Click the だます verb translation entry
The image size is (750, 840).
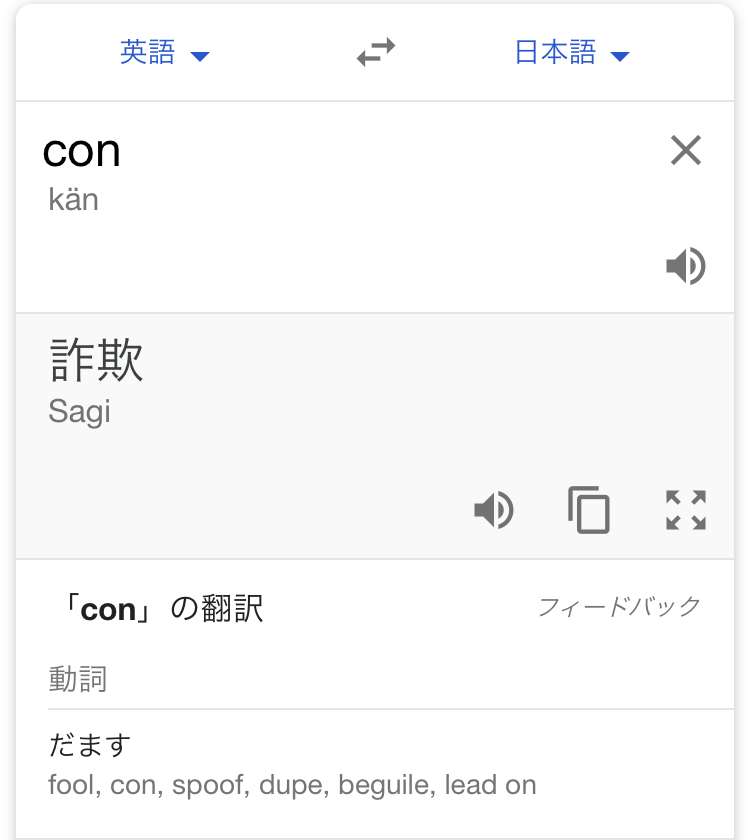point(89,745)
